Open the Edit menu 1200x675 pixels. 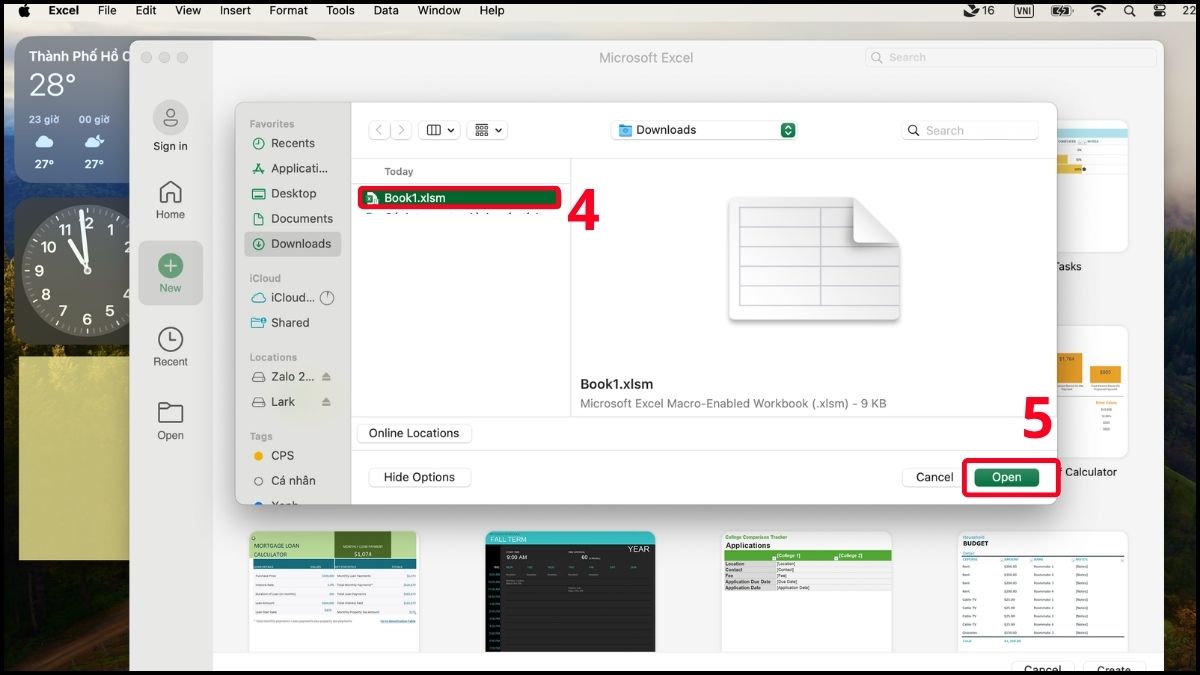(146, 10)
